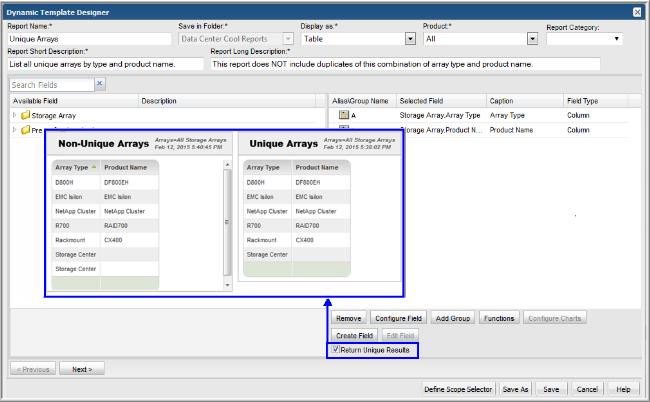
Task: Open the Product dropdown
Action: pos(533,39)
